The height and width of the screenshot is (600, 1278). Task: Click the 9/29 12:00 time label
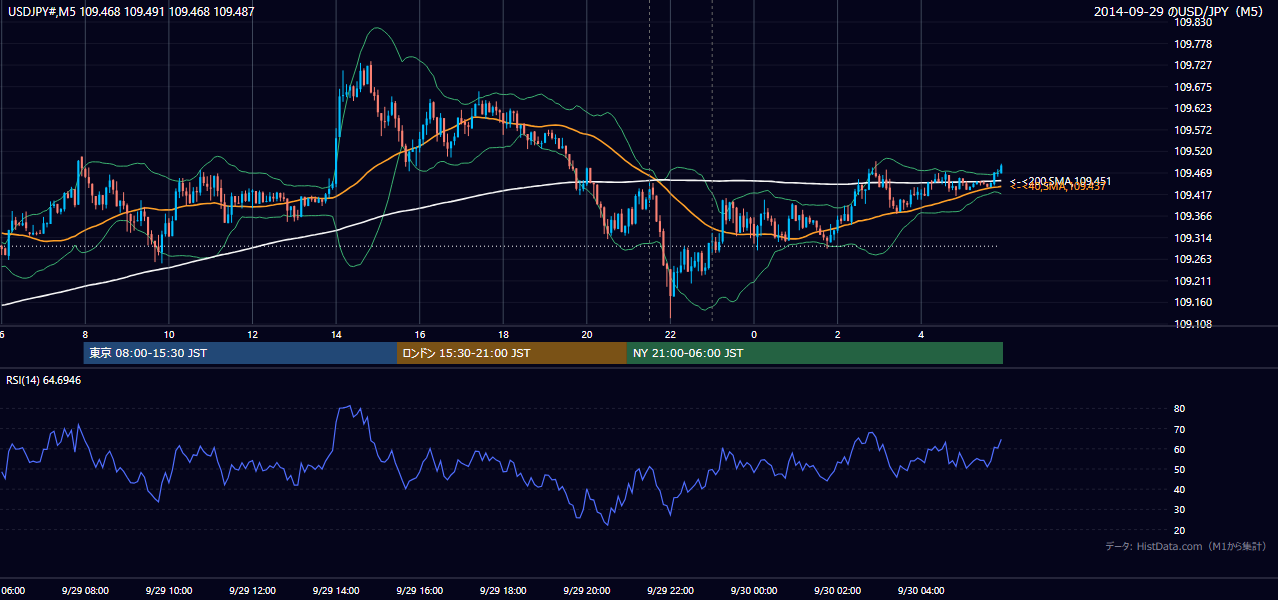coord(252,591)
